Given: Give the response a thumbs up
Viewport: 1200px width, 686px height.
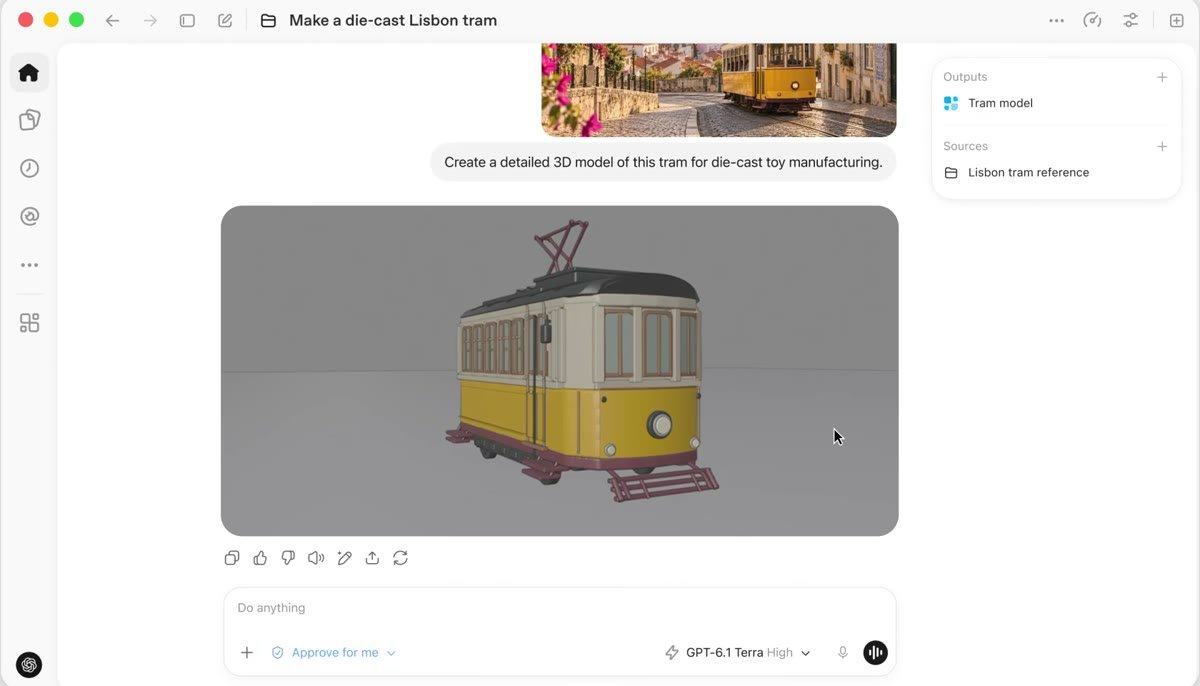Looking at the screenshot, I should click(260, 558).
